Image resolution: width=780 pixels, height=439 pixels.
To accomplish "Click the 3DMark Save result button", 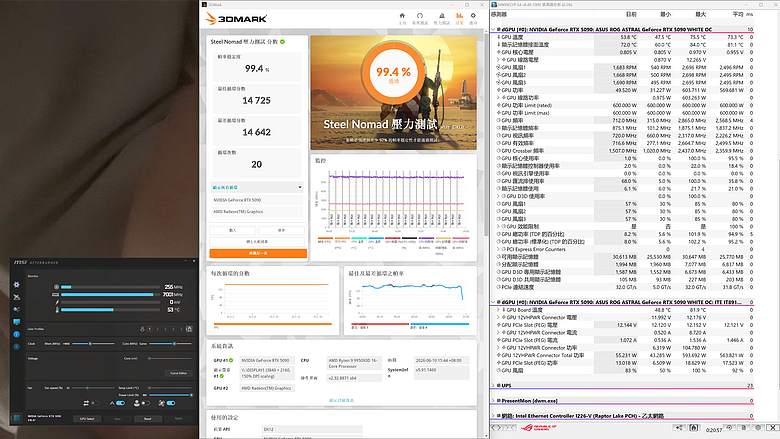I will [x=282, y=230].
